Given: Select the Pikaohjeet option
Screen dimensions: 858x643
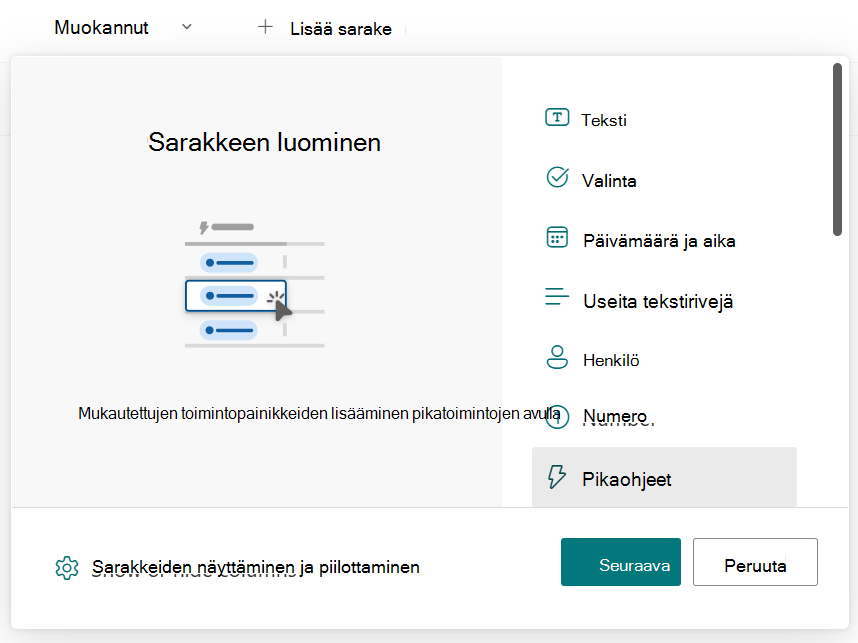Looking at the screenshot, I should click(664, 477).
